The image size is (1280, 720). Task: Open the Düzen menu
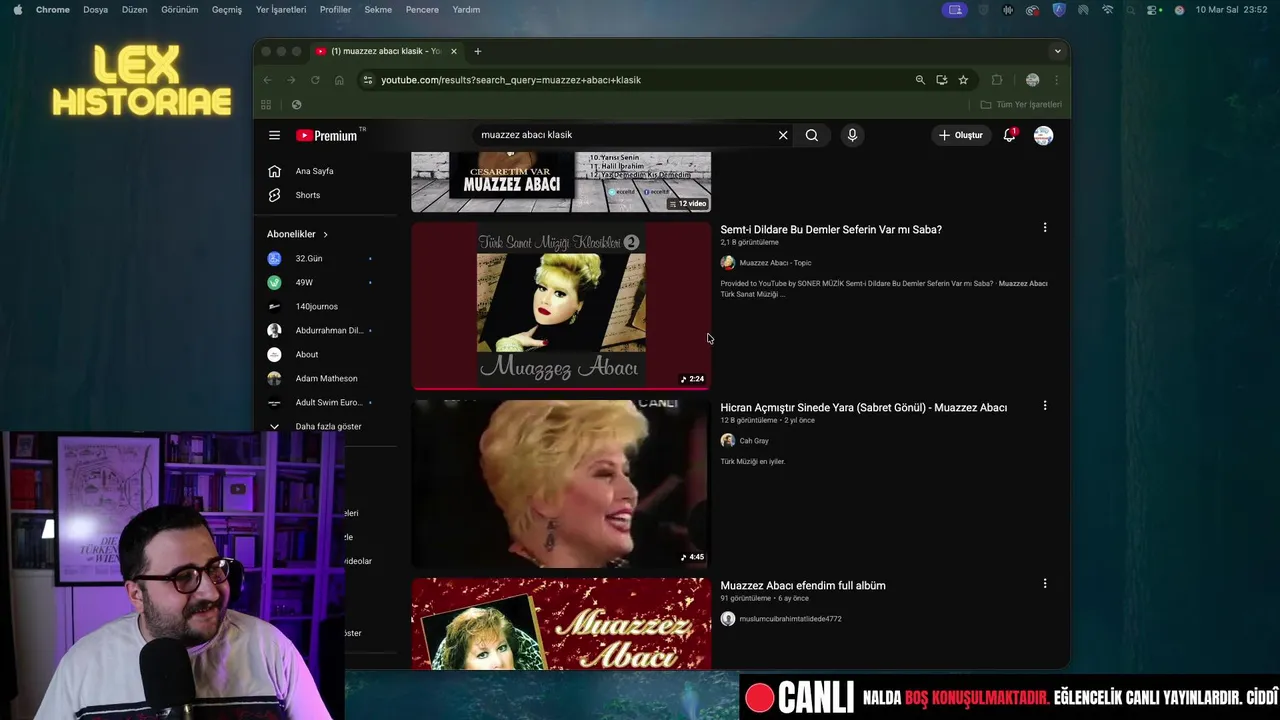(135, 10)
